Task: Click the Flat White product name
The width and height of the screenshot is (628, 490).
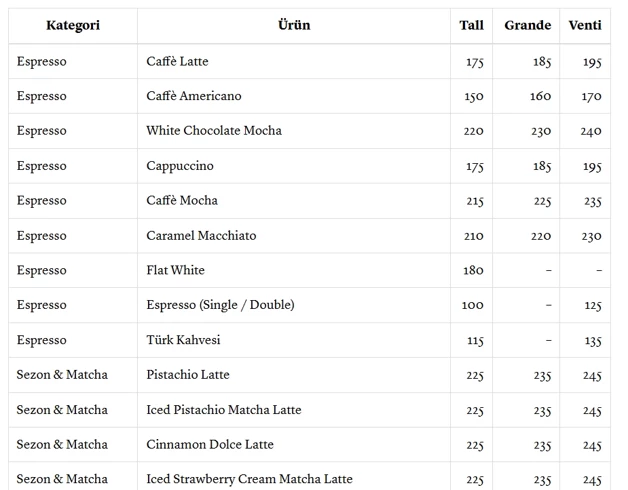Action: pos(175,270)
